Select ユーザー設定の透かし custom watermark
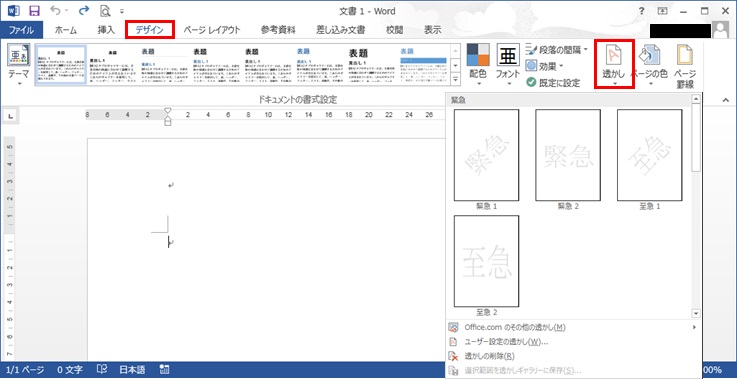 (x=573, y=341)
